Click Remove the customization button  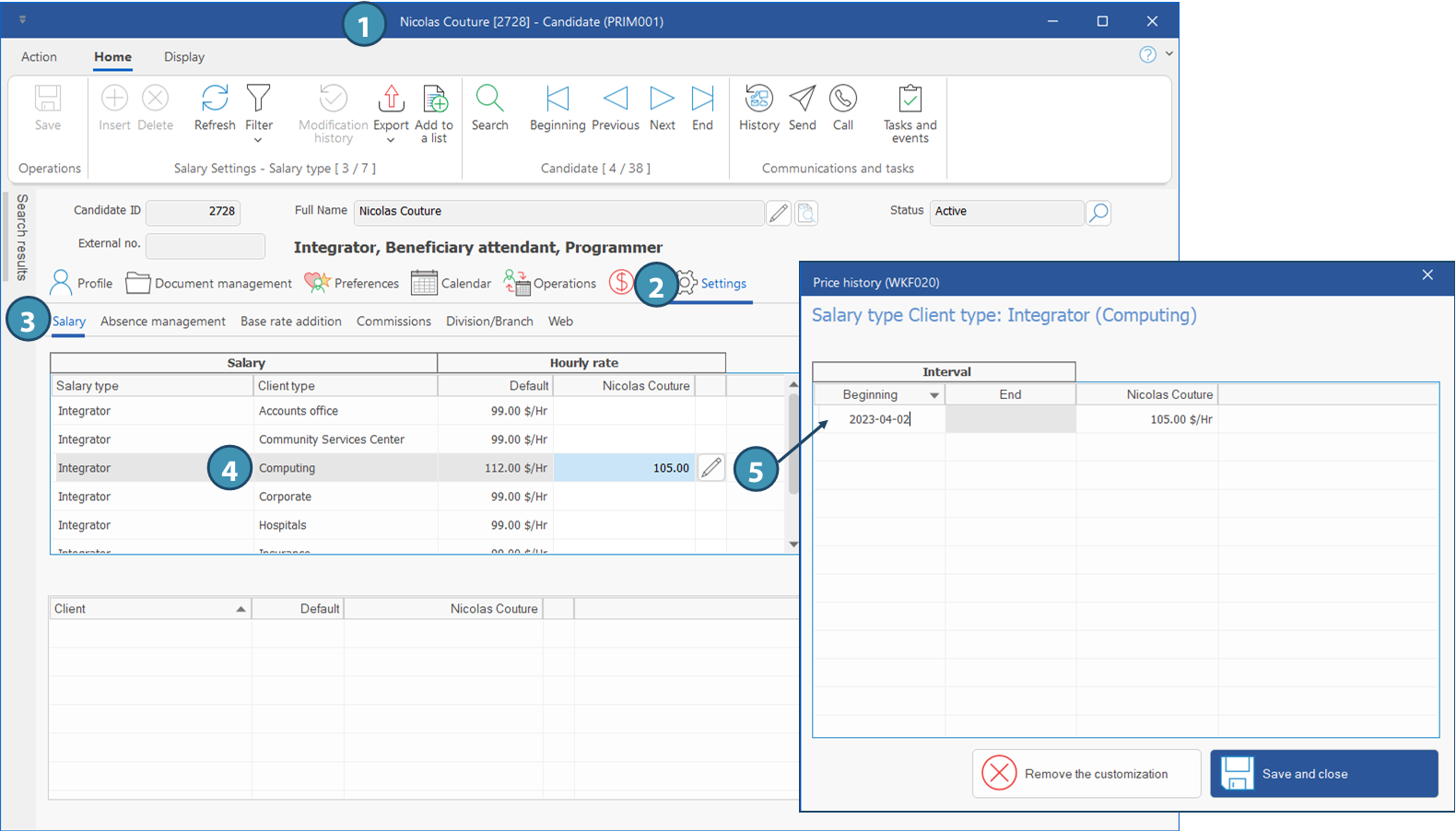point(1086,774)
